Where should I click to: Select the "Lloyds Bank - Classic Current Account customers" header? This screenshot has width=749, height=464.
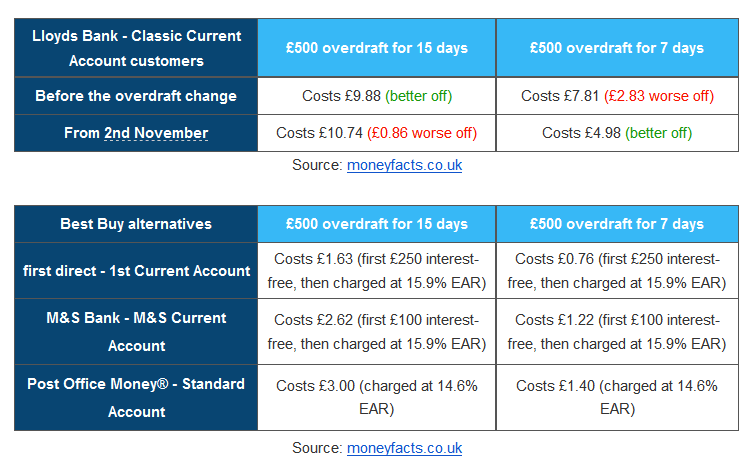[136, 48]
